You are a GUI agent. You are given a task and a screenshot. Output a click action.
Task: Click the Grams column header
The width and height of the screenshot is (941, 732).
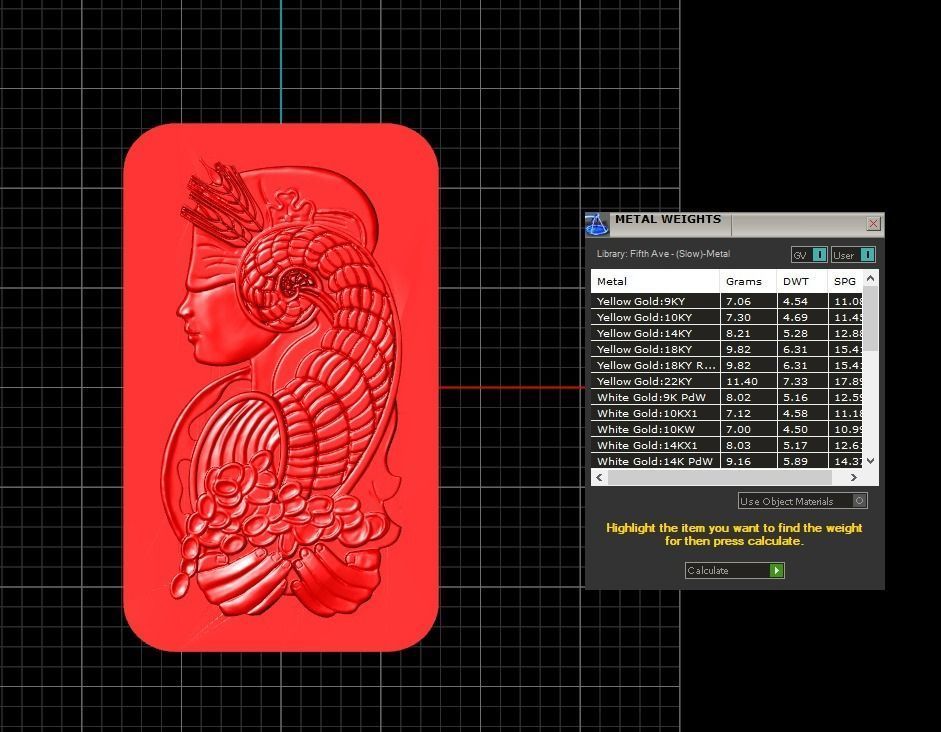(x=748, y=281)
